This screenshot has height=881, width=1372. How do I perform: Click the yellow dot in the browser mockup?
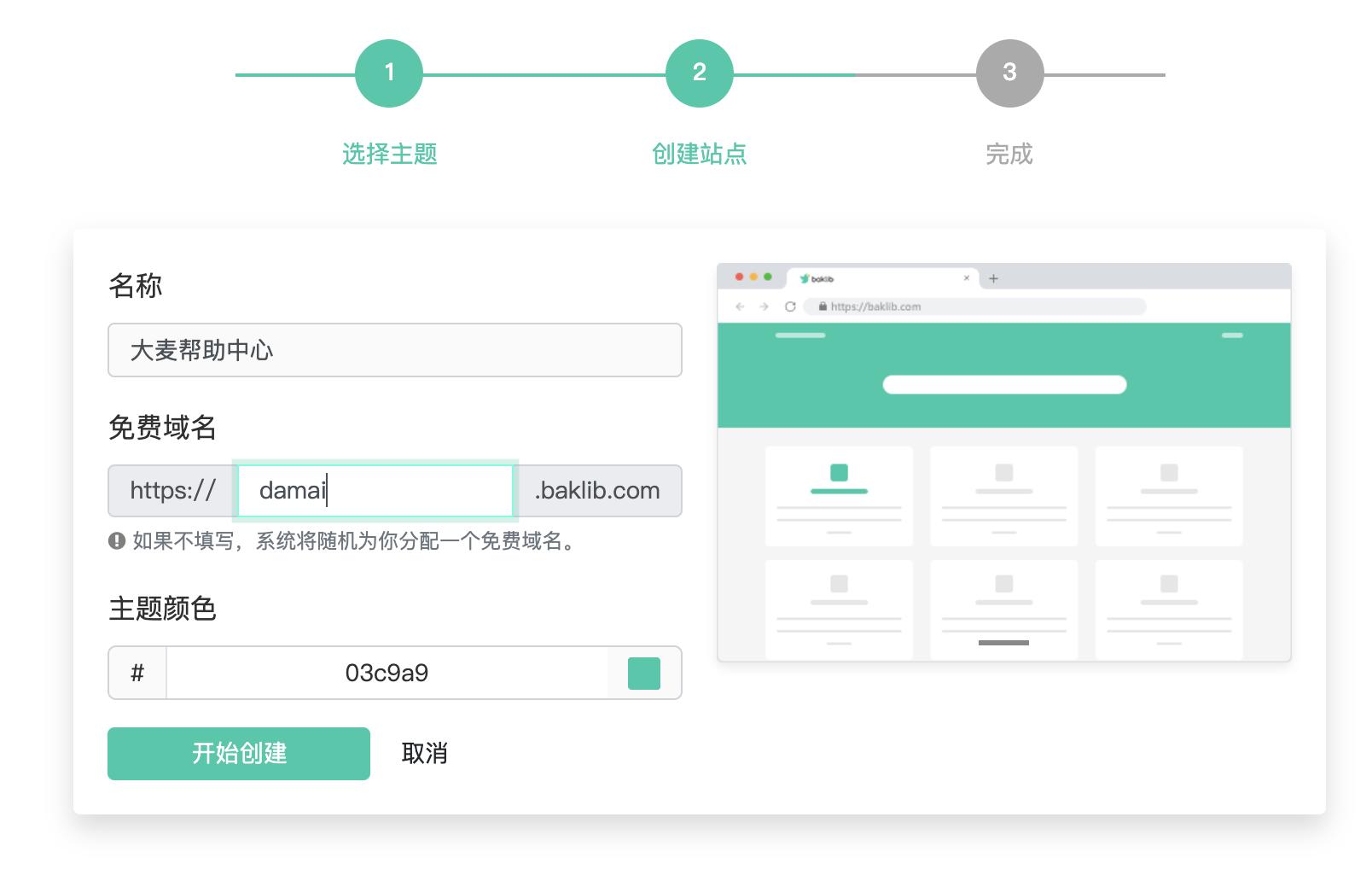point(753,277)
